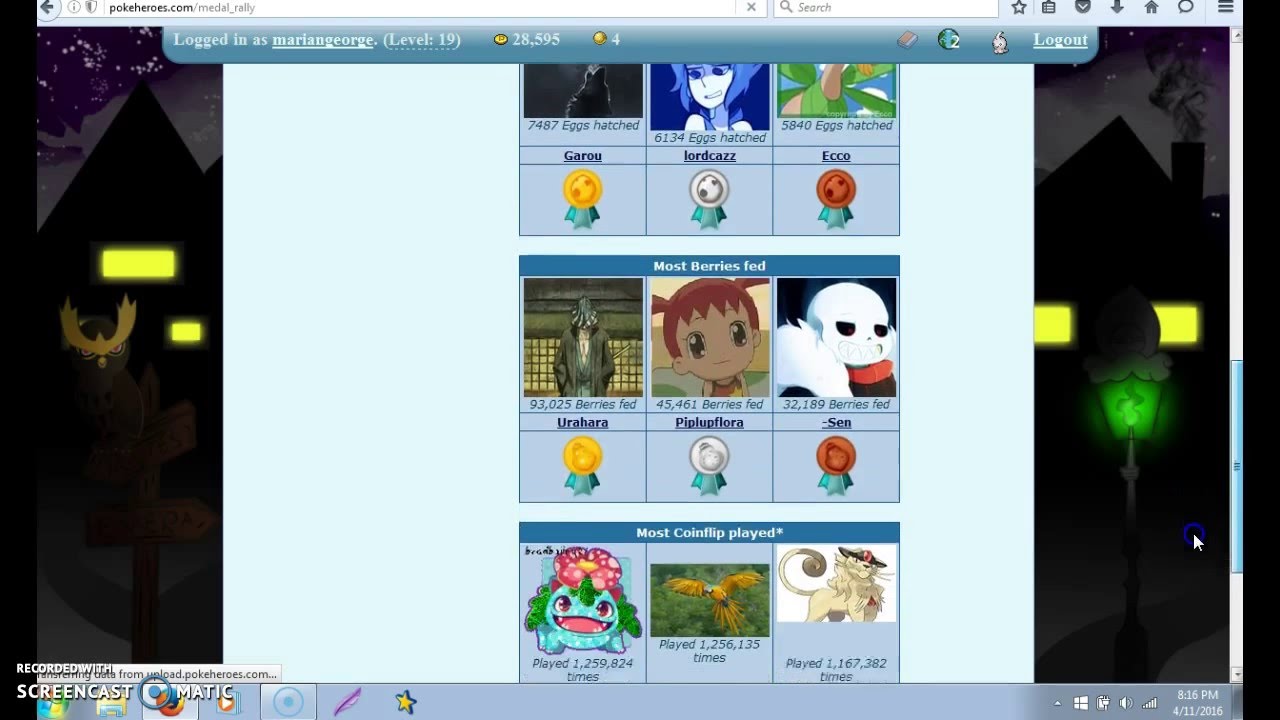Bookmark this page with the star icon

tap(1019, 7)
